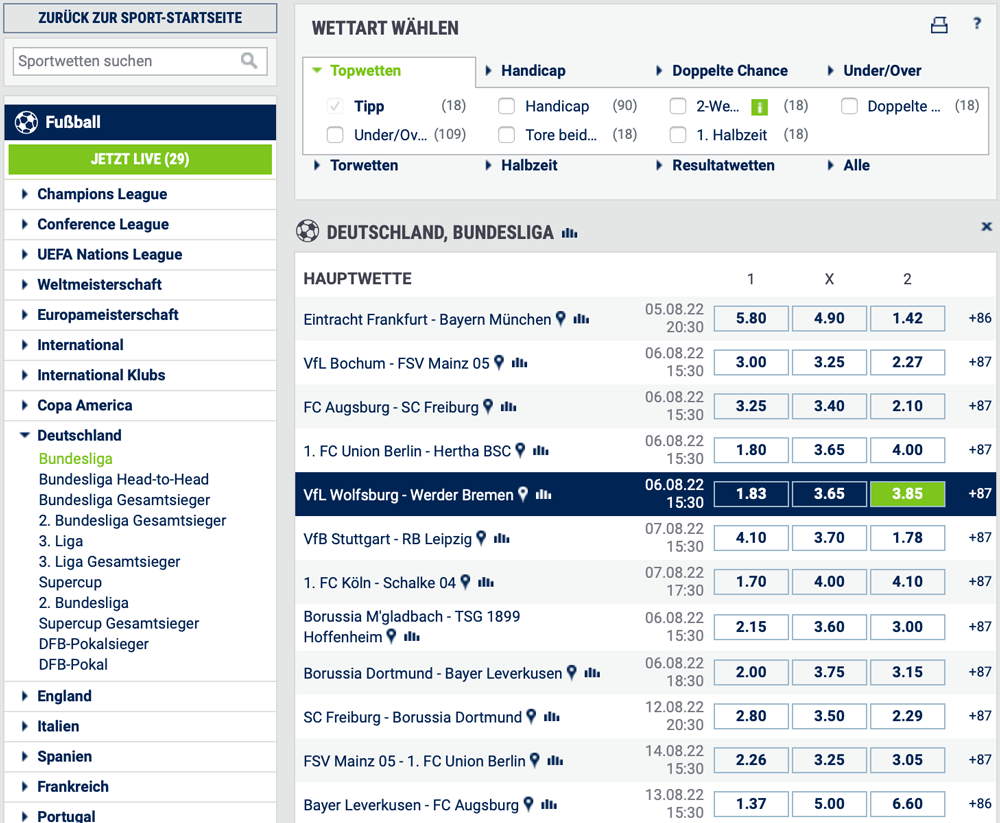Click location pin for FC Augsburg - SC Freiburg
Viewport: 1000px width, 823px height.
pyautogui.click(x=488, y=406)
